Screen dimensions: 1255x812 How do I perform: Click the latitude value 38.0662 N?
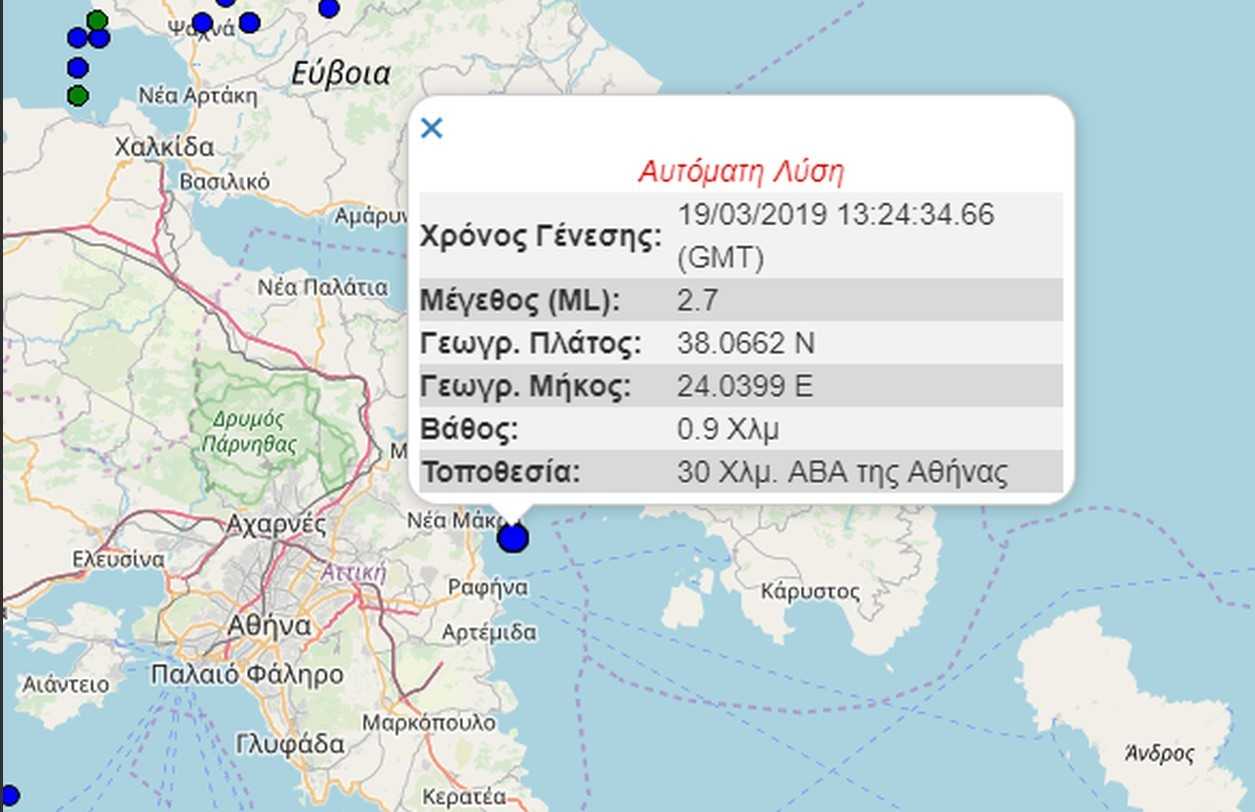coord(745,343)
